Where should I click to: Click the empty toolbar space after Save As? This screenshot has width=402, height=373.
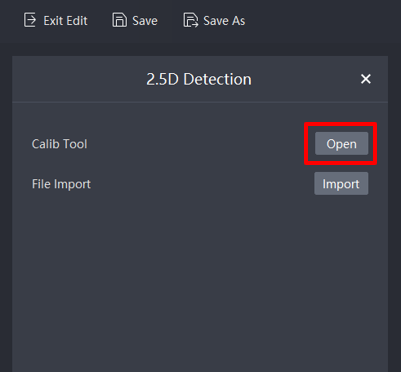(320, 21)
